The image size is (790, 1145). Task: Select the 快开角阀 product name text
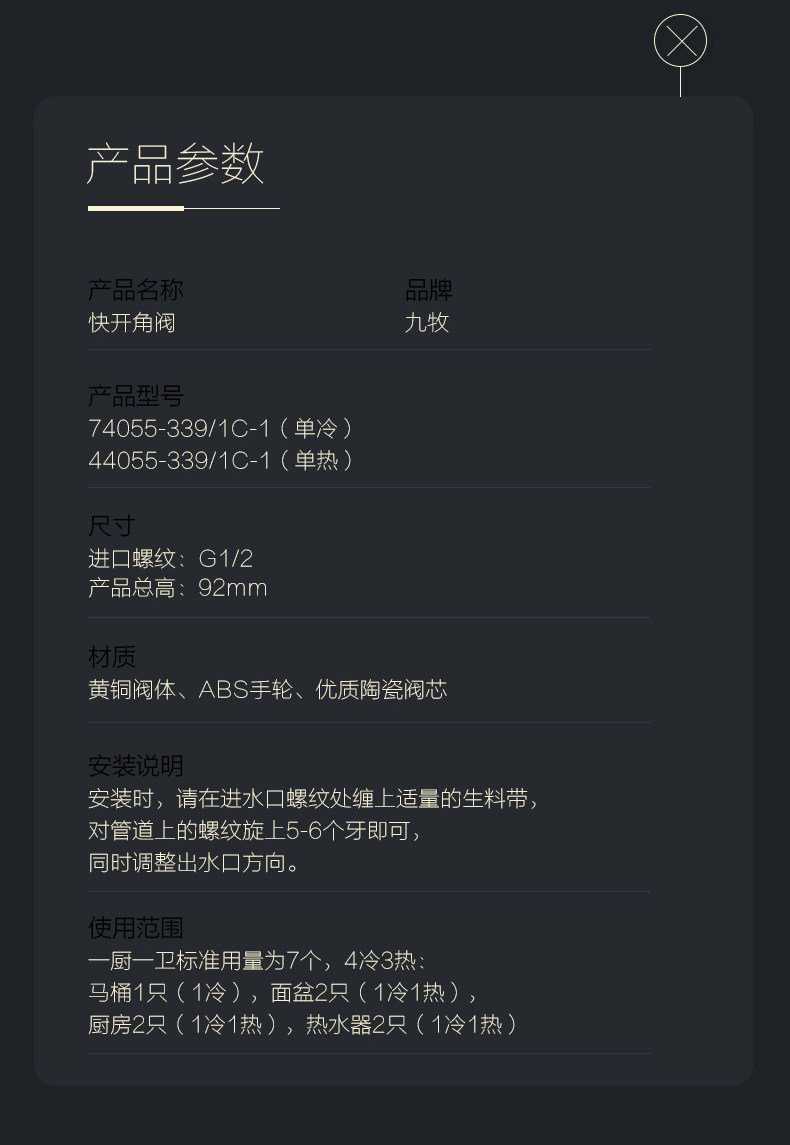coord(132,322)
